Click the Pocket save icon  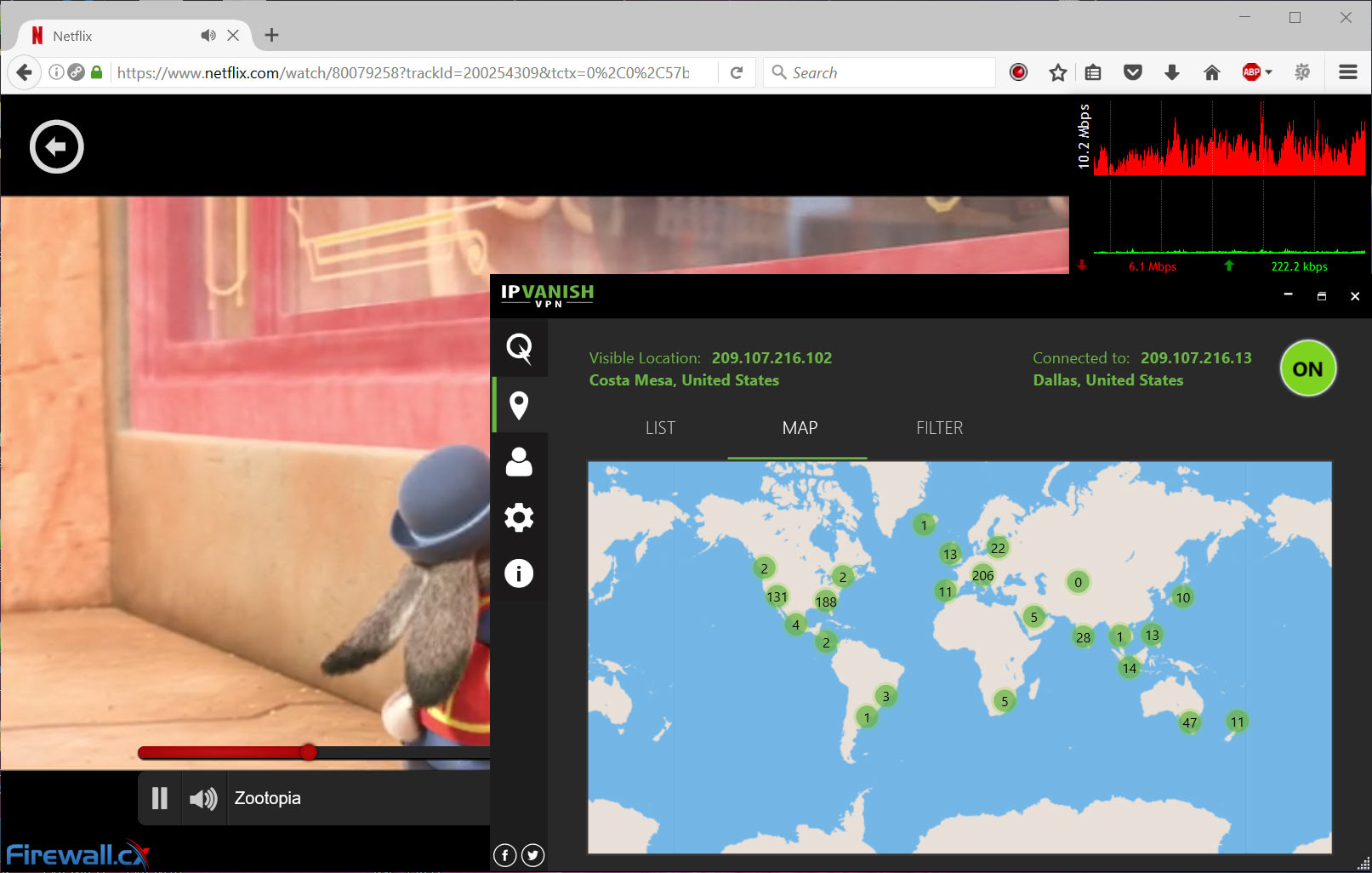(1132, 72)
